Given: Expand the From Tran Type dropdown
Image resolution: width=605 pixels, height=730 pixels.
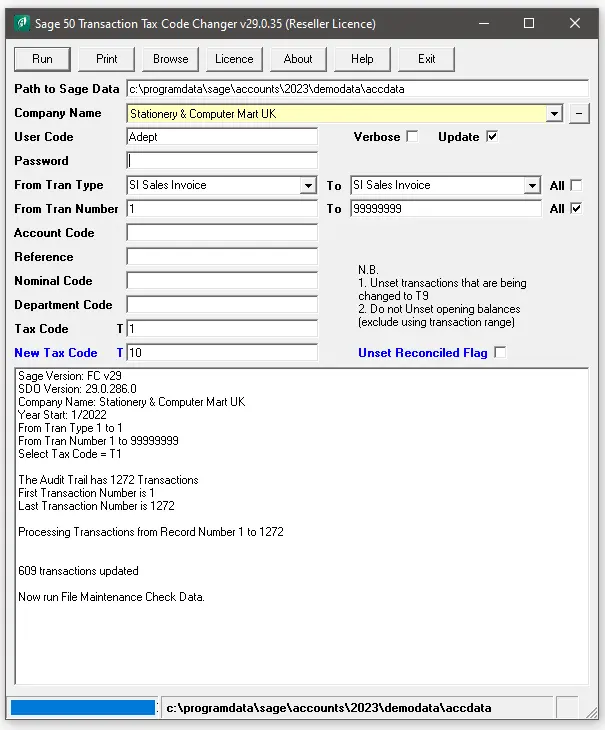Looking at the screenshot, I should pos(308,185).
